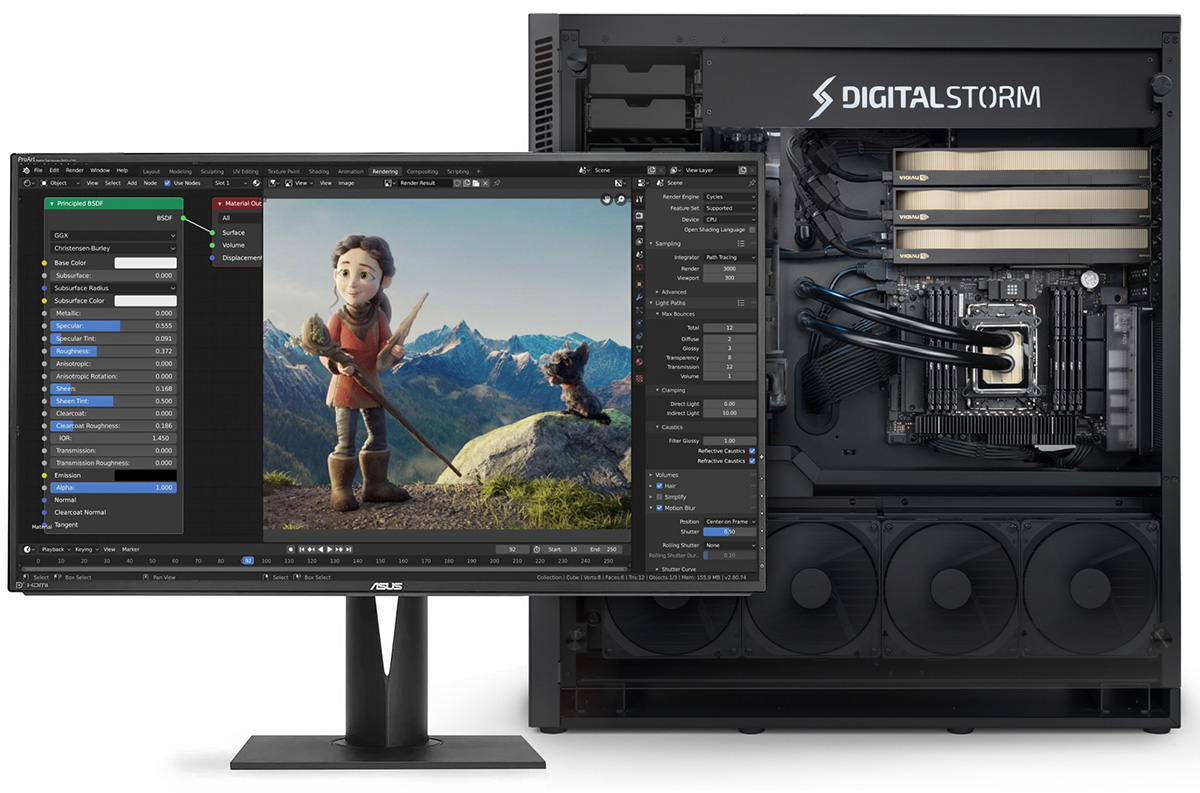Select the Modifiers wrench icon
The image size is (1200, 793).
coord(639,297)
